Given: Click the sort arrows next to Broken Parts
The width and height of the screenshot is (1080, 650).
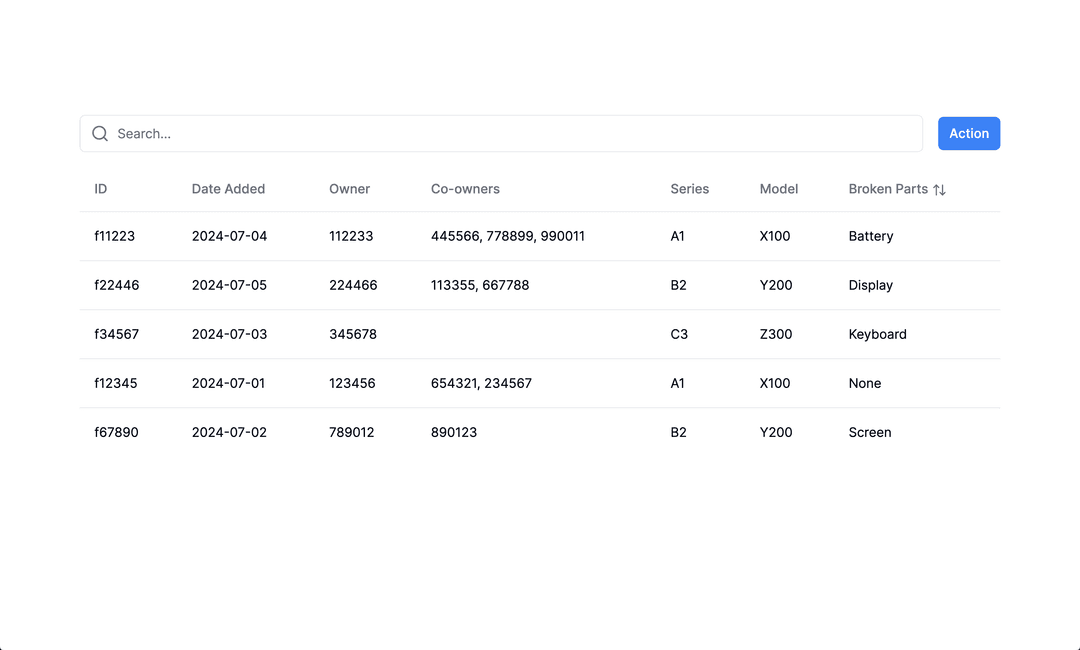Looking at the screenshot, I should 941,189.
